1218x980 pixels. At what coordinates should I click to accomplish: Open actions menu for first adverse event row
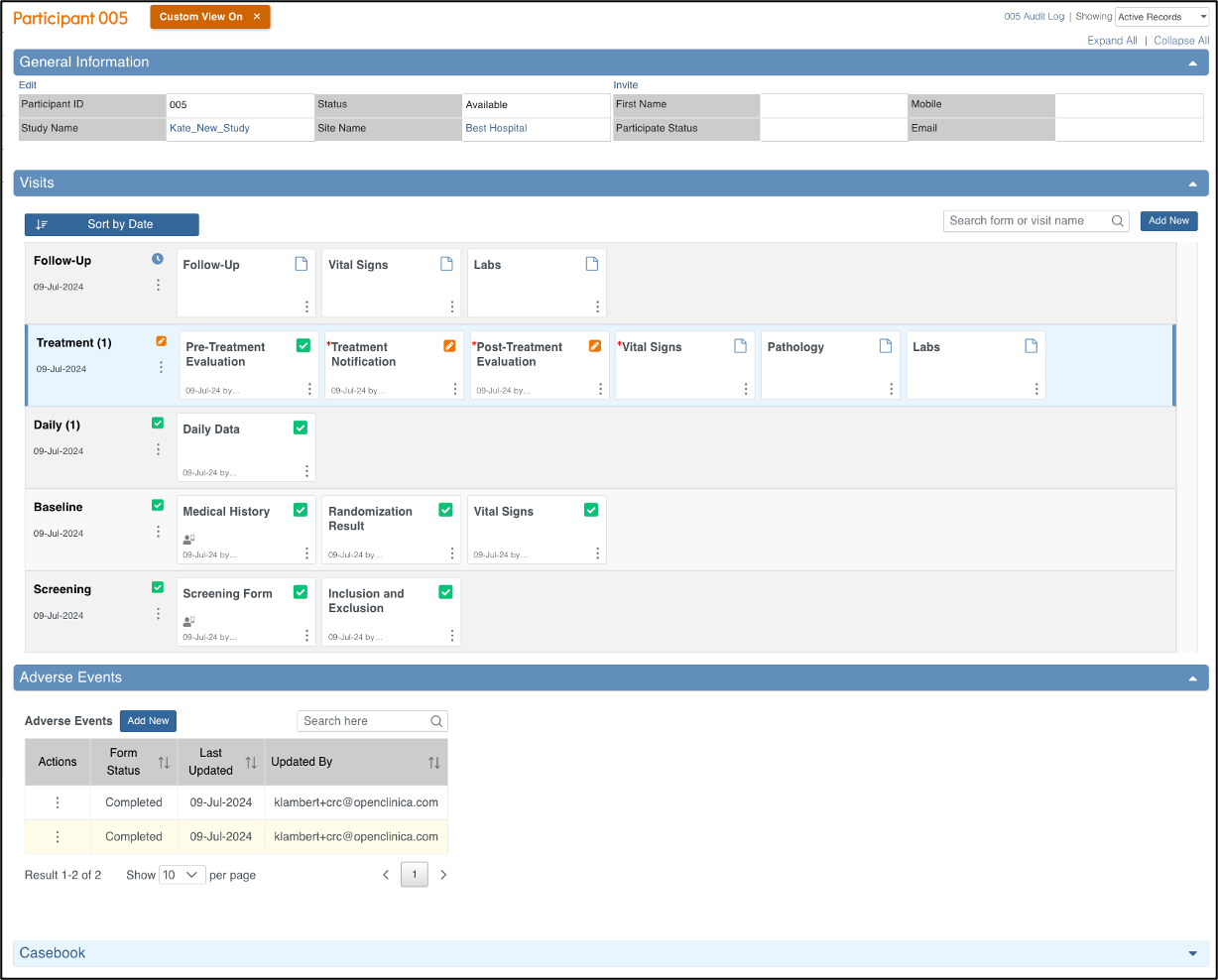click(58, 802)
